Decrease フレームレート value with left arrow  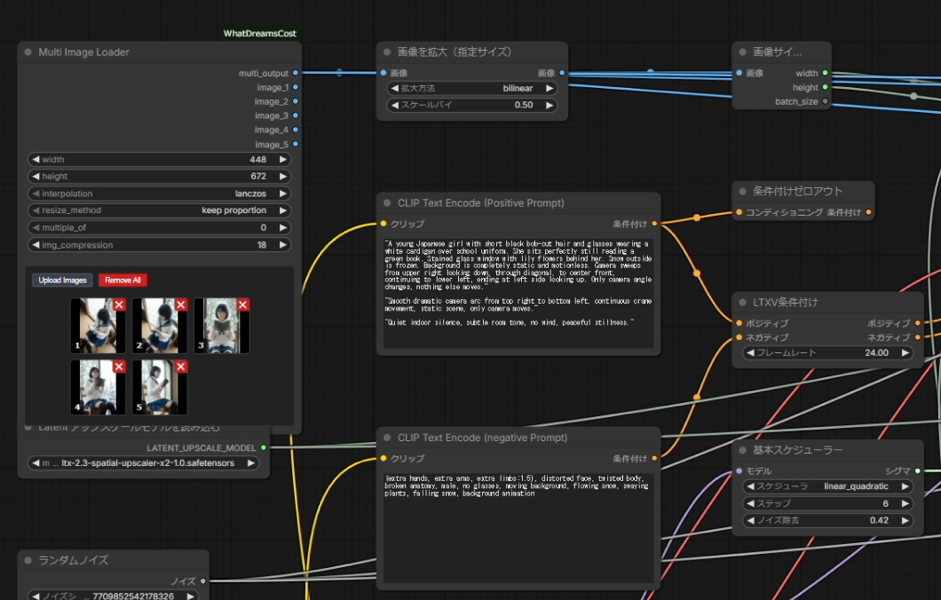(x=750, y=353)
